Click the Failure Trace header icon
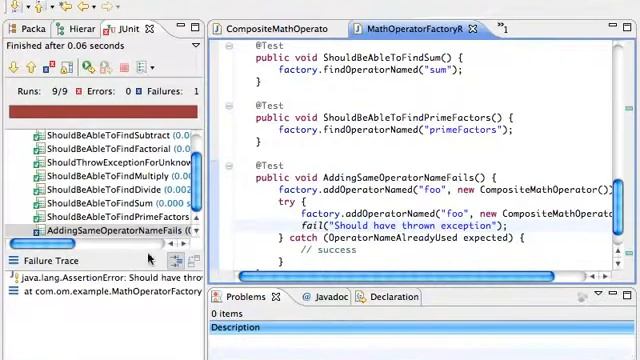The width and height of the screenshot is (640, 360). [13, 260]
